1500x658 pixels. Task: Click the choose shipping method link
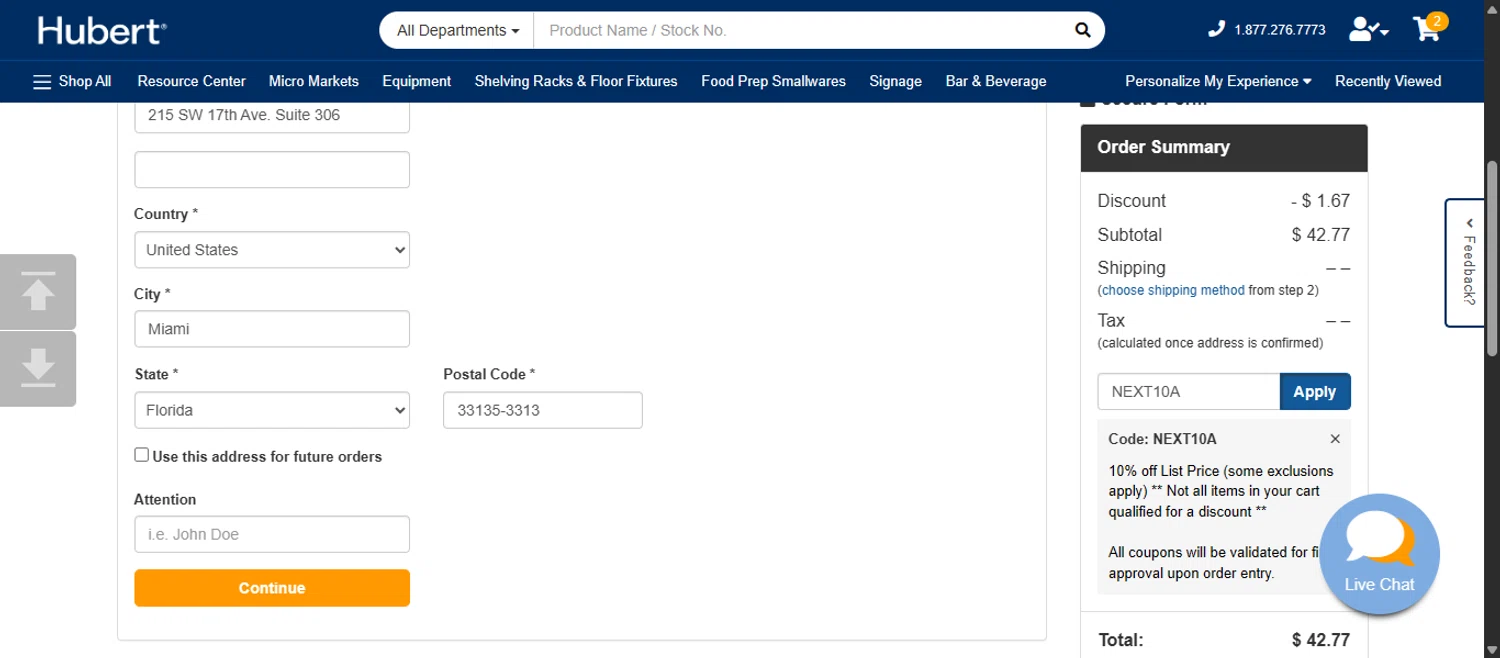coord(1173,290)
